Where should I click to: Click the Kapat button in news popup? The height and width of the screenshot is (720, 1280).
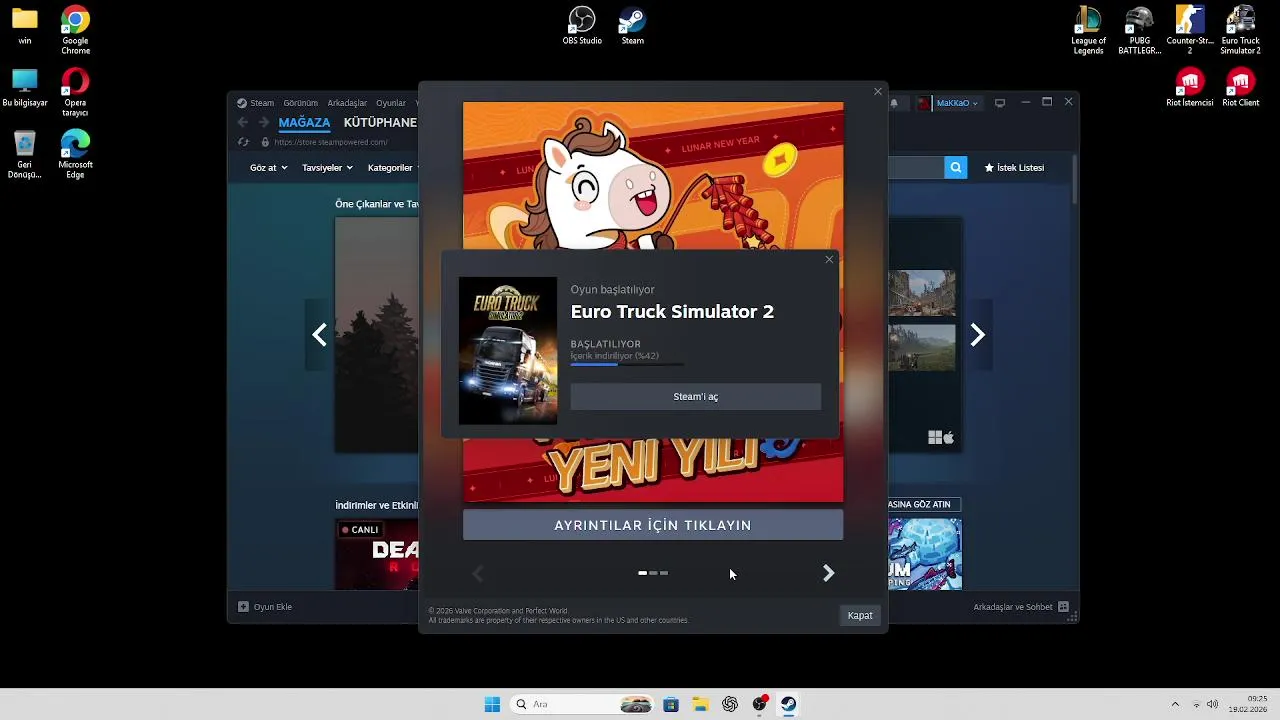coord(860,615)
